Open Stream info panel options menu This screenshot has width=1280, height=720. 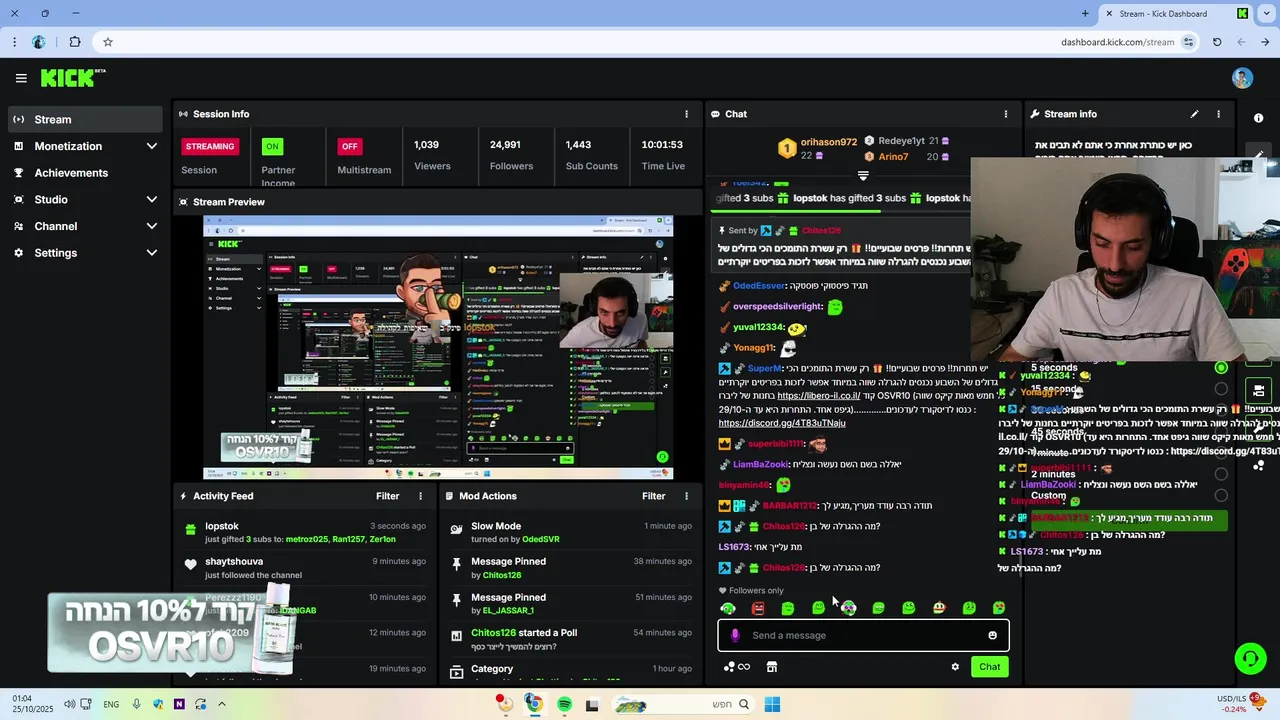(x=1218, y=114)
